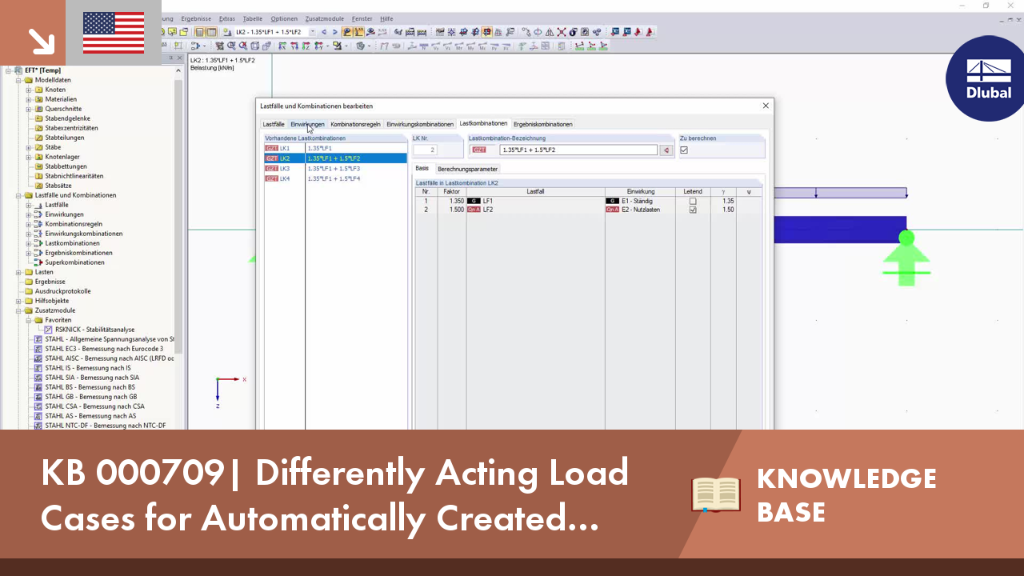Click the Lastkombination-Bezeichnung text field
This screenshot has width=1024, height=576.
point(579,150)
